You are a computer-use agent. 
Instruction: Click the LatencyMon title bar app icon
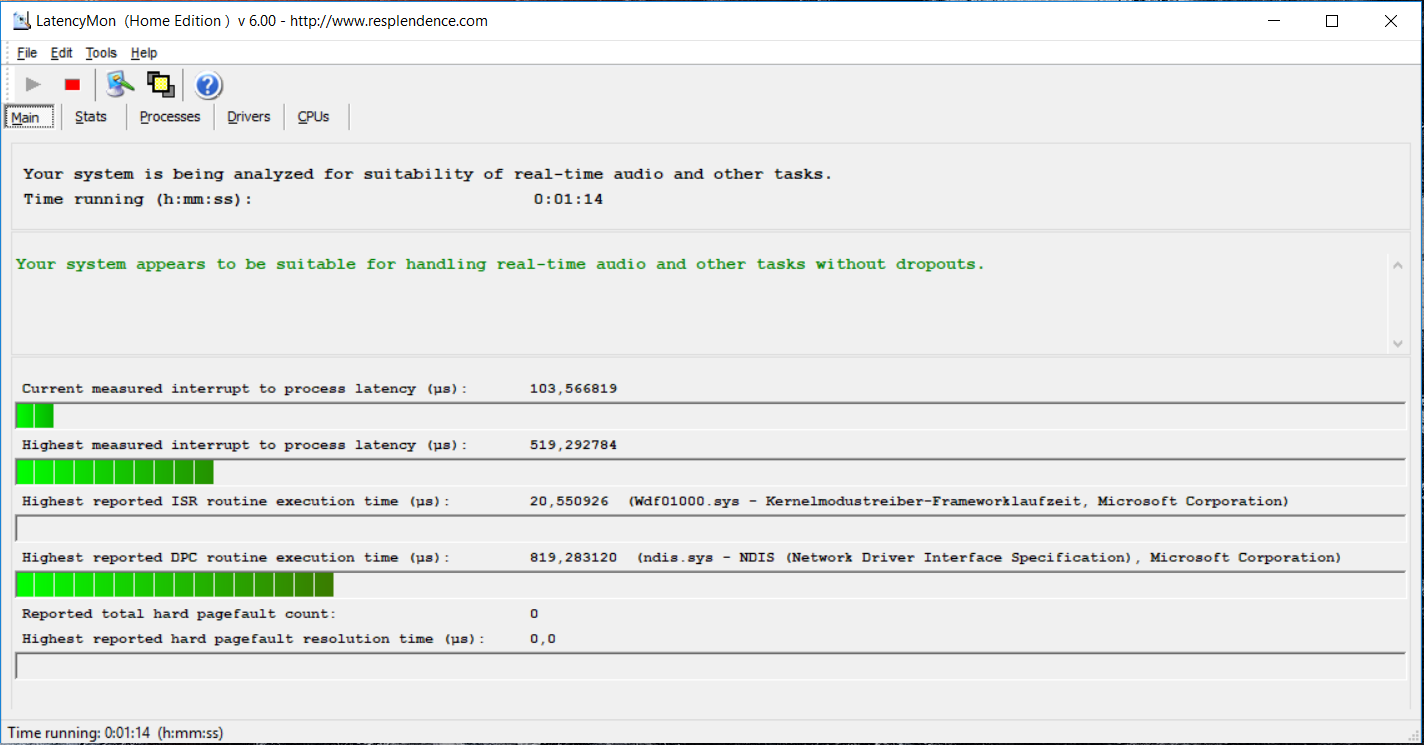click(21, 21)
